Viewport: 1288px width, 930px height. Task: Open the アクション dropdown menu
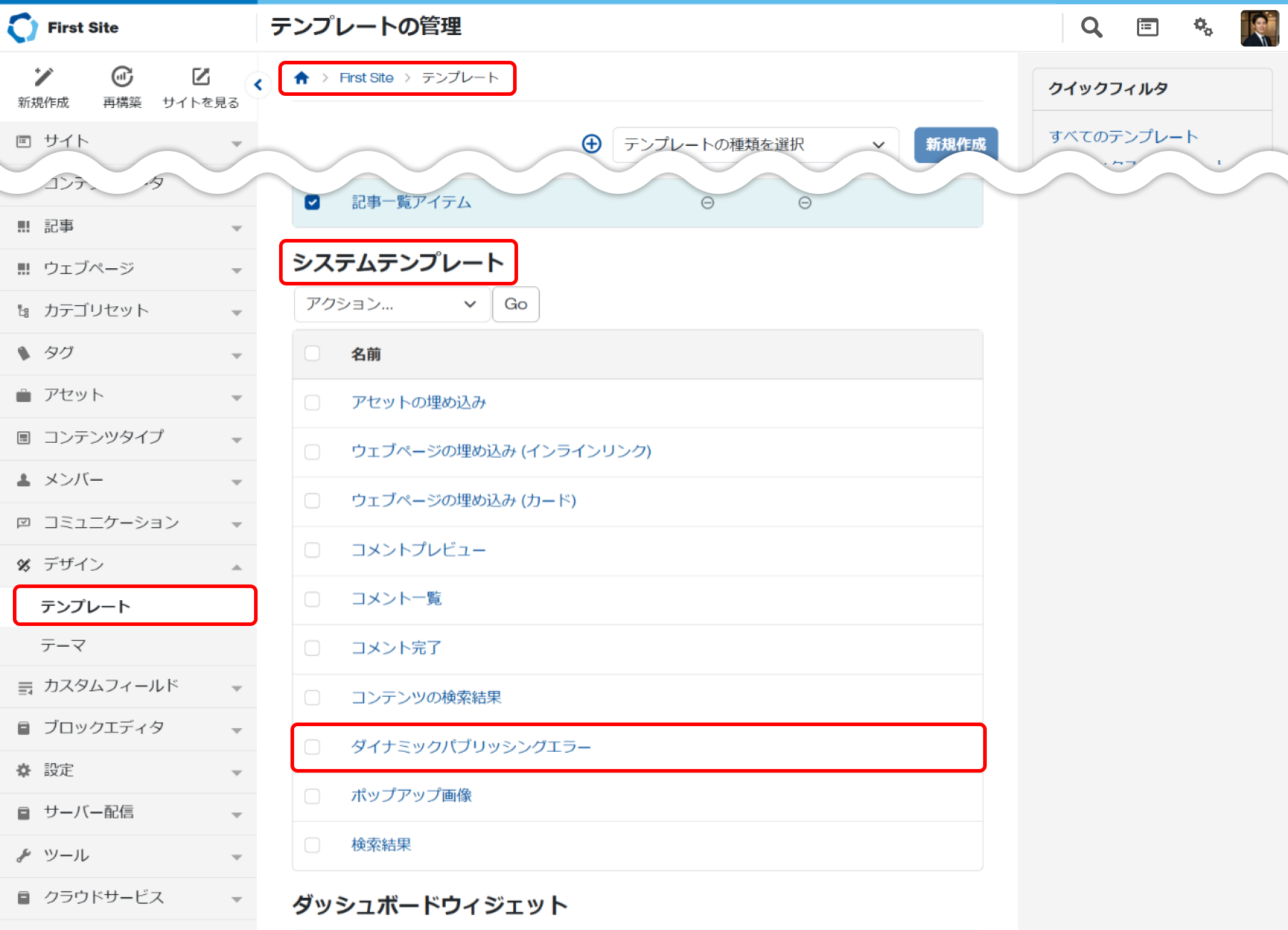(391, 304)
